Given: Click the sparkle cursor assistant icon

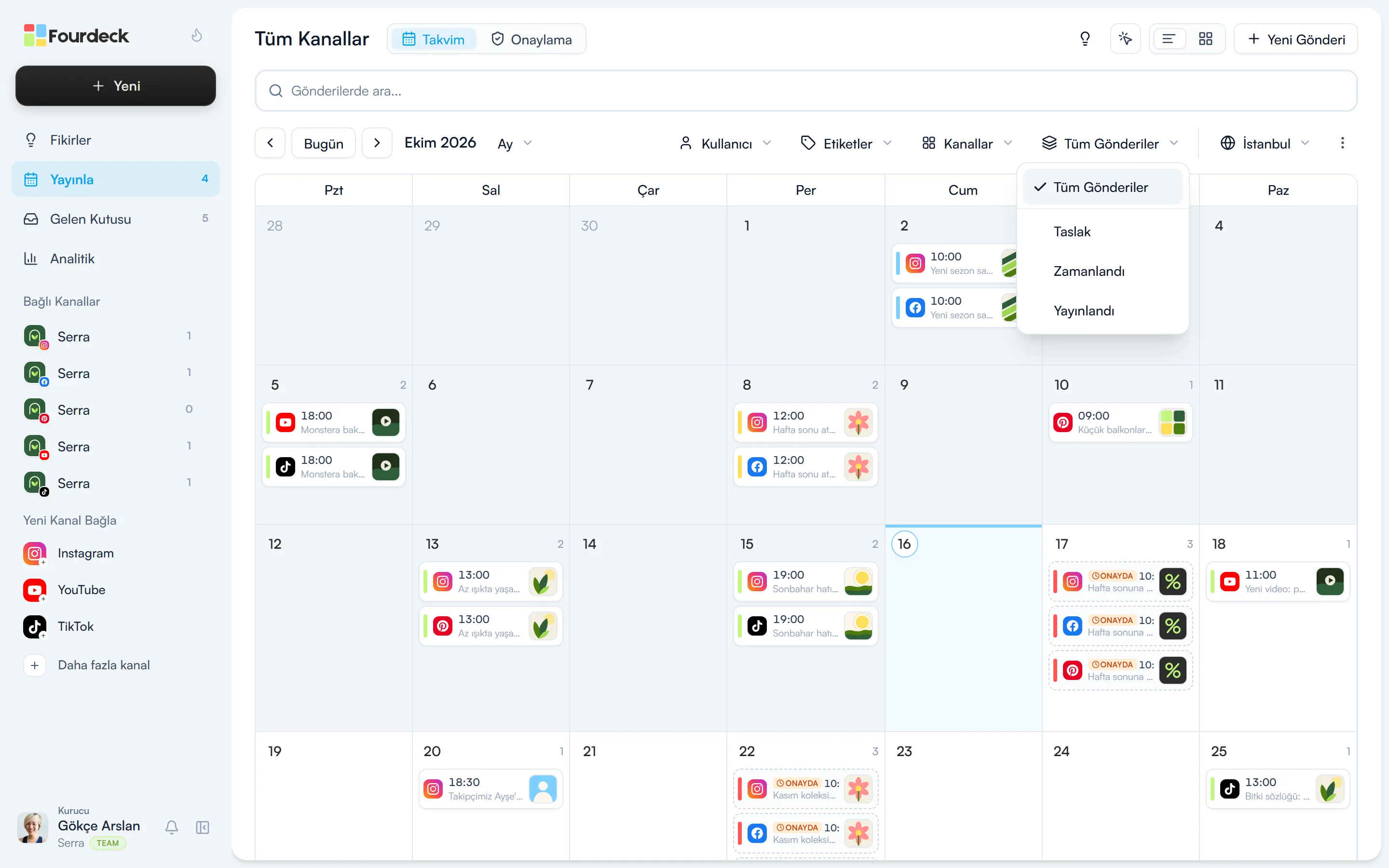Looking at the screenshot, I should (x=1125, y=39).
